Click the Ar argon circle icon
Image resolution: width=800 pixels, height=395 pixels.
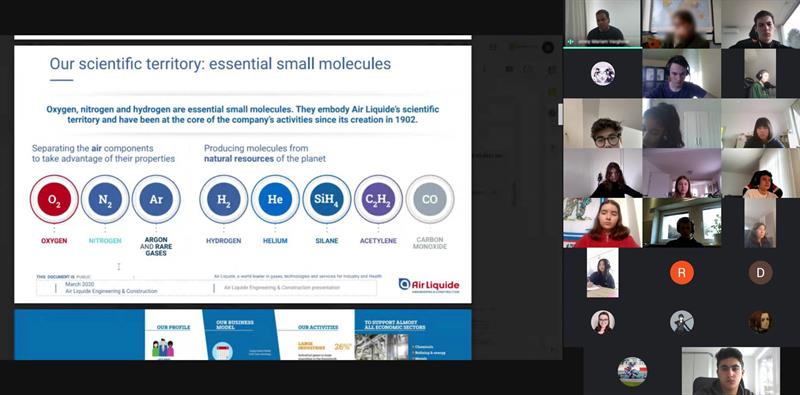(x=156, y=199)
